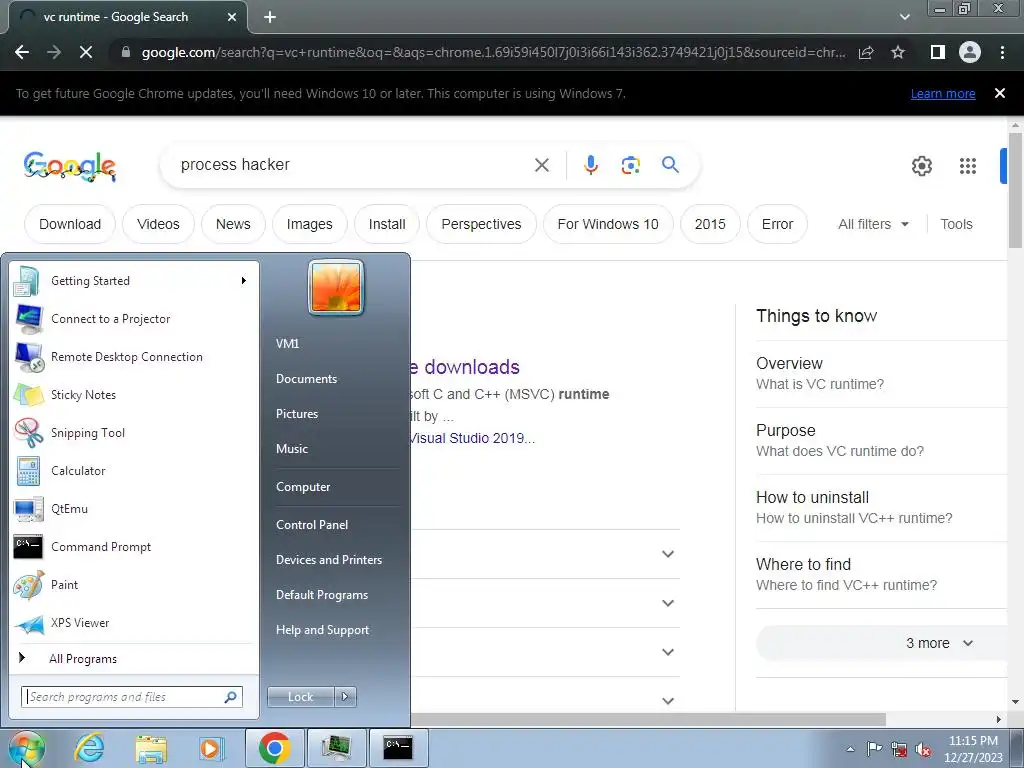Open Remote Desktop Connection
The image size is (1024, 768).
click(133, 357)
